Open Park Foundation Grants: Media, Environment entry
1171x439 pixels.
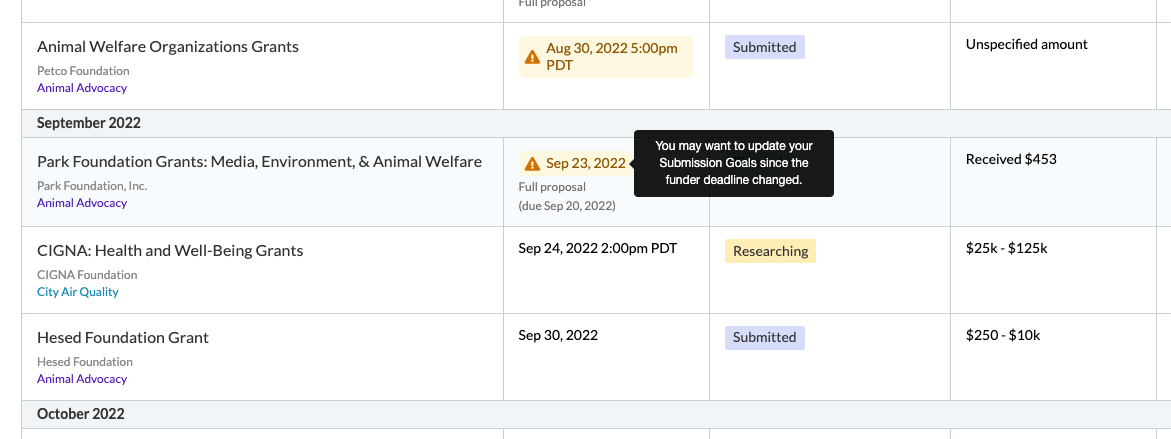click(259, 161)
